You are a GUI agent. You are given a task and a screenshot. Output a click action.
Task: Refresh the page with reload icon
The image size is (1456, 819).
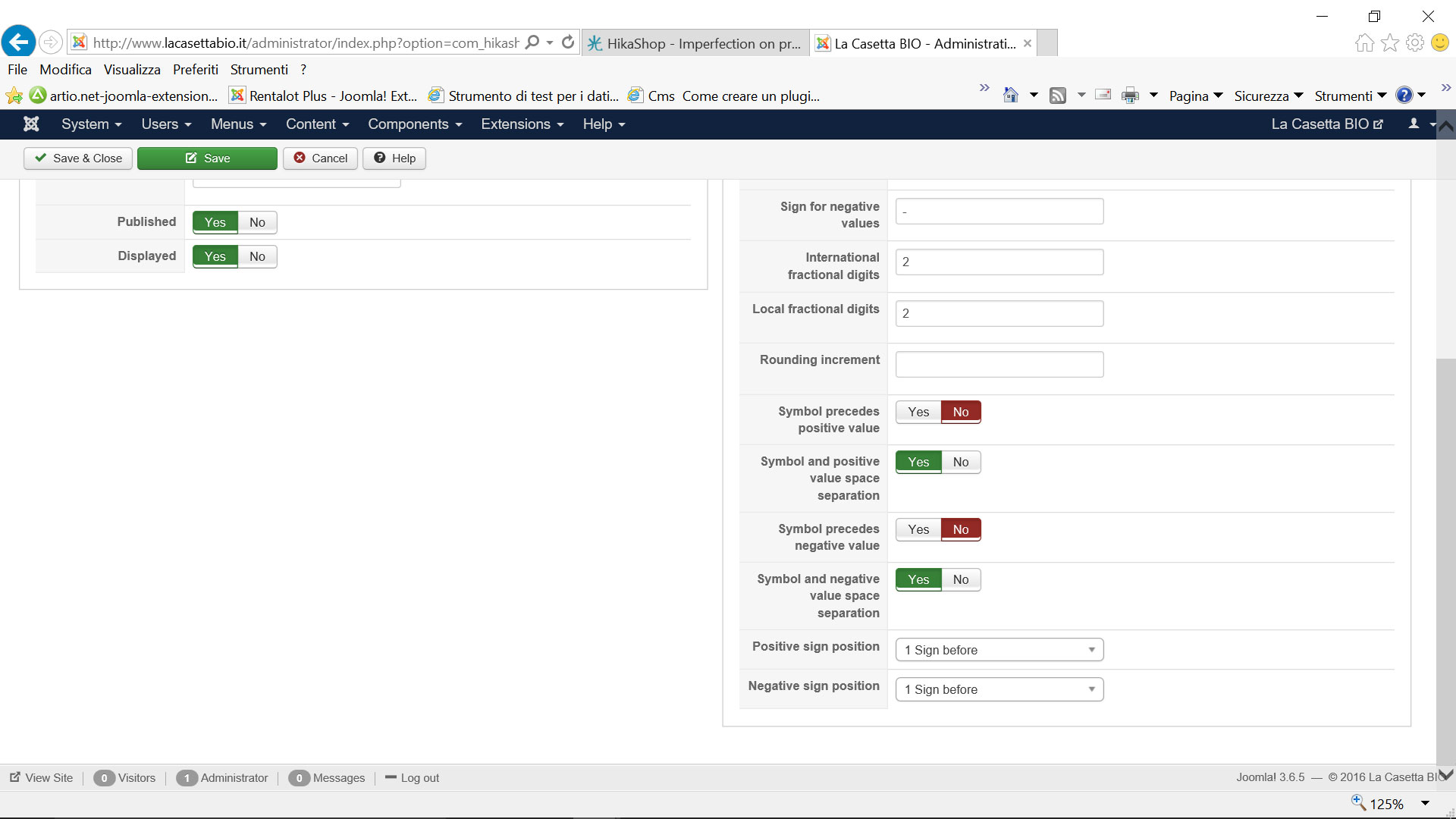(x=568, y=42)
